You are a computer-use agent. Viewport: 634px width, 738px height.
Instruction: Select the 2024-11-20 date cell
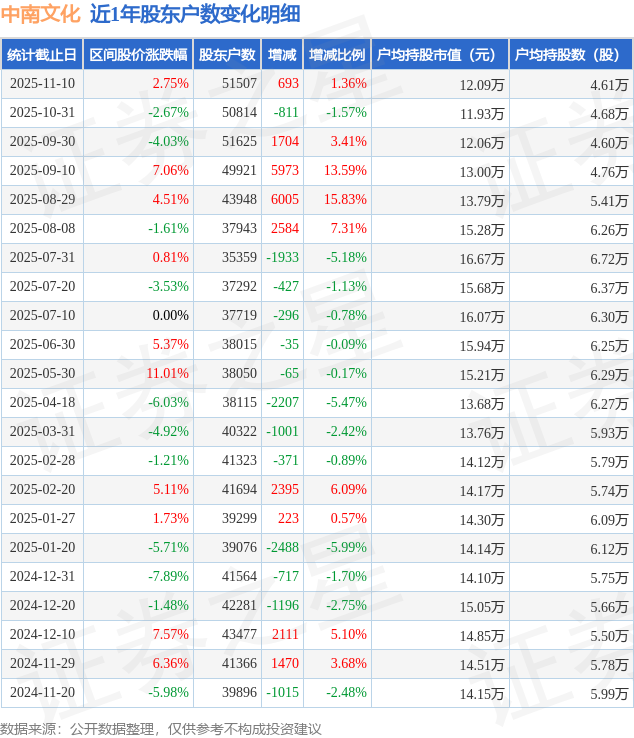42,692
